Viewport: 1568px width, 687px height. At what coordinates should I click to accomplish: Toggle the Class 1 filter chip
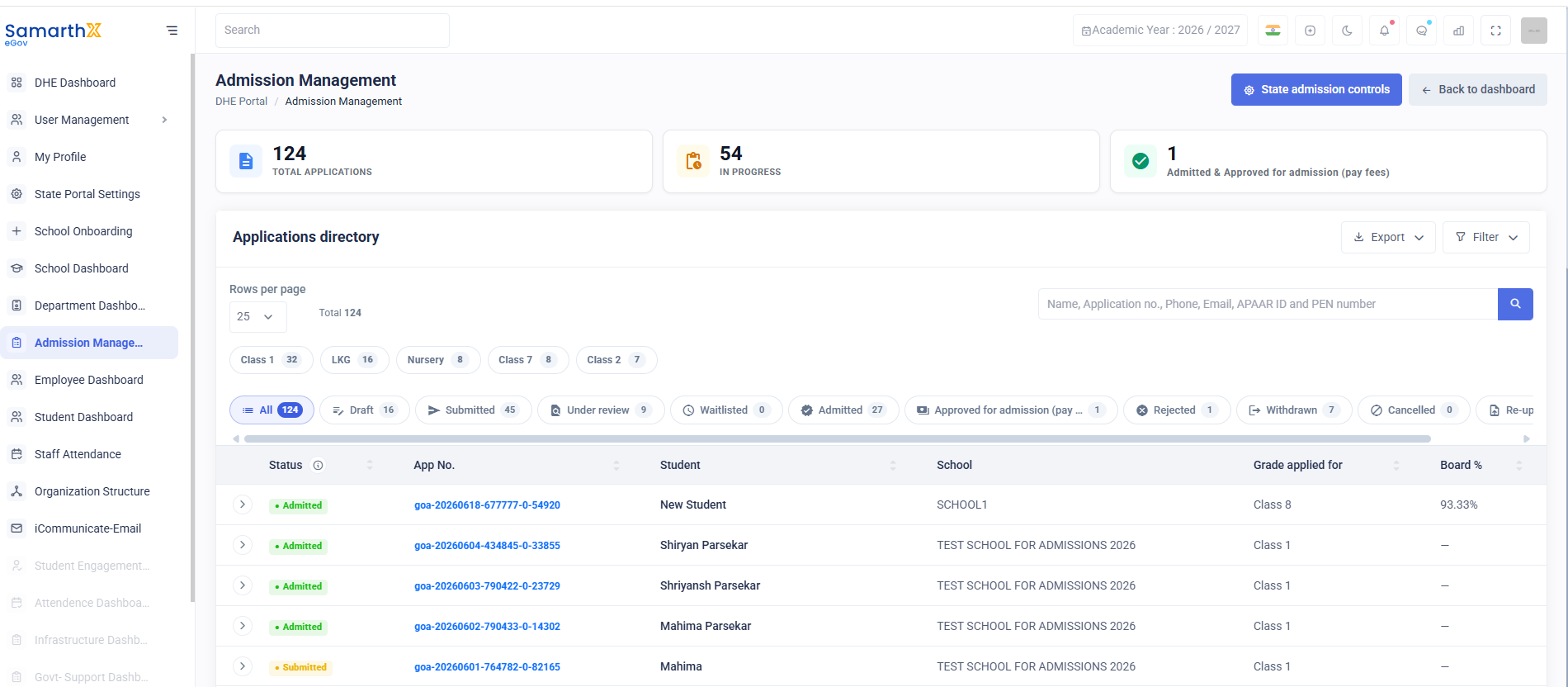(271, 360)
